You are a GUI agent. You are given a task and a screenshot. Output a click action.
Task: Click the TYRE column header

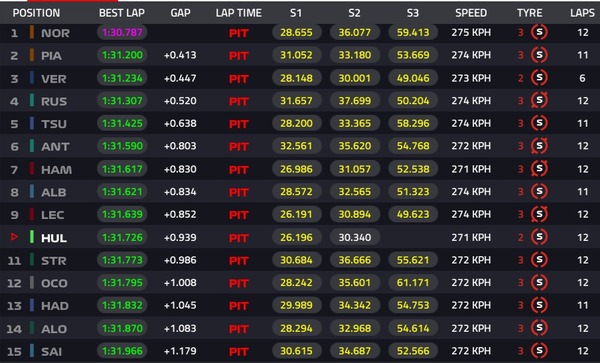(530, 13)
